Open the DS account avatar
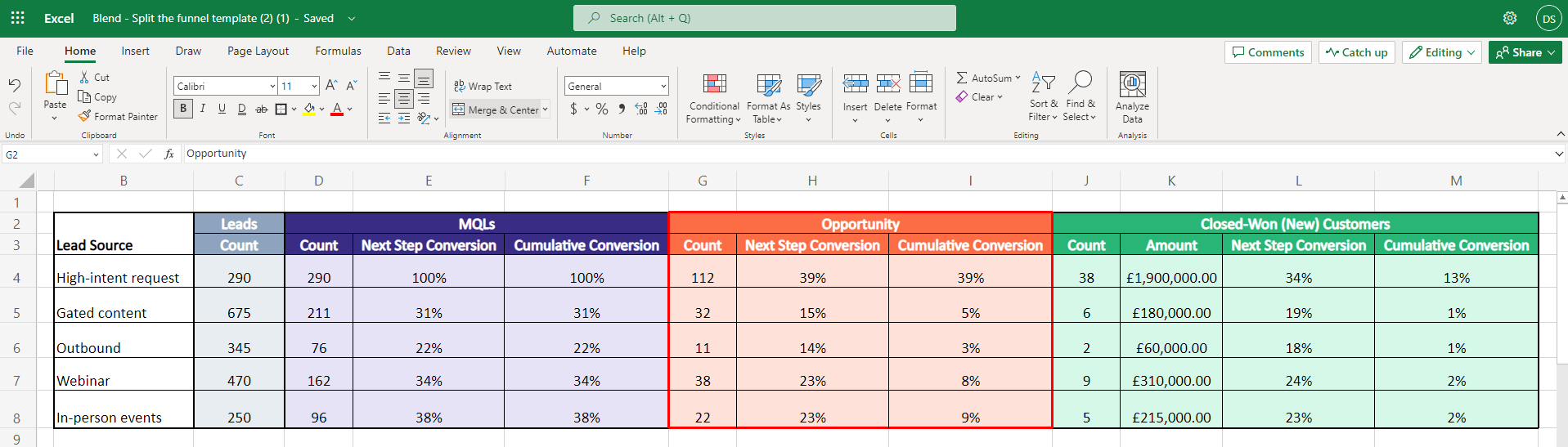 pos(1549,18)
